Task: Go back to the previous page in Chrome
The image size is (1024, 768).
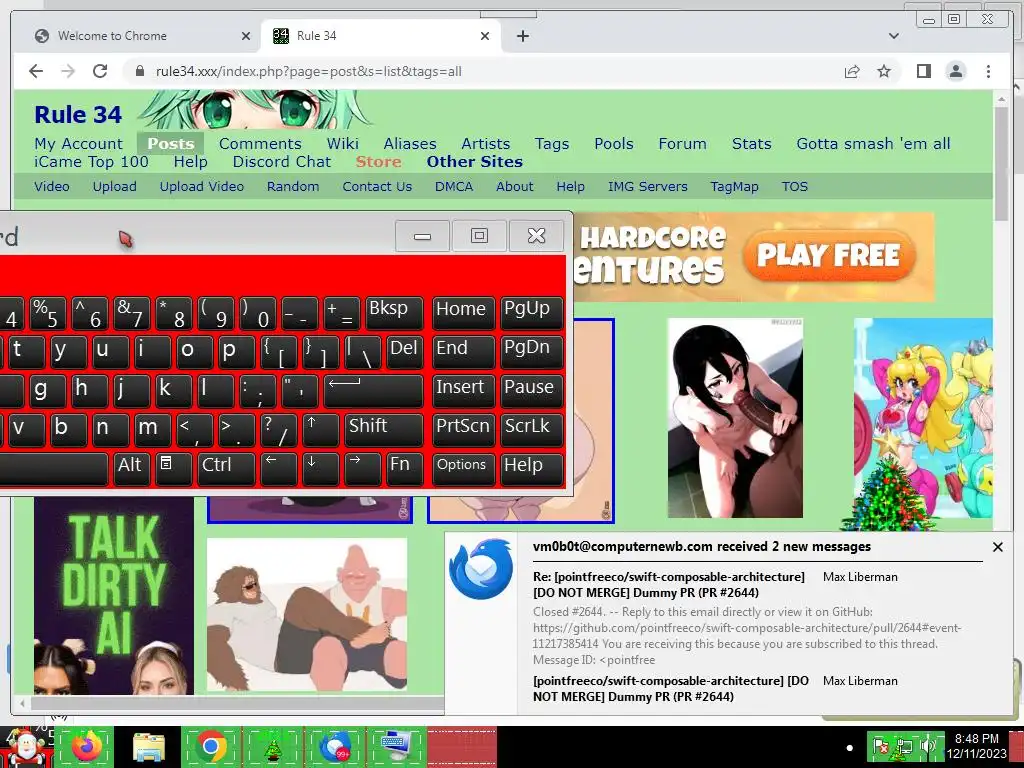Action: click(x=36, y=71)
